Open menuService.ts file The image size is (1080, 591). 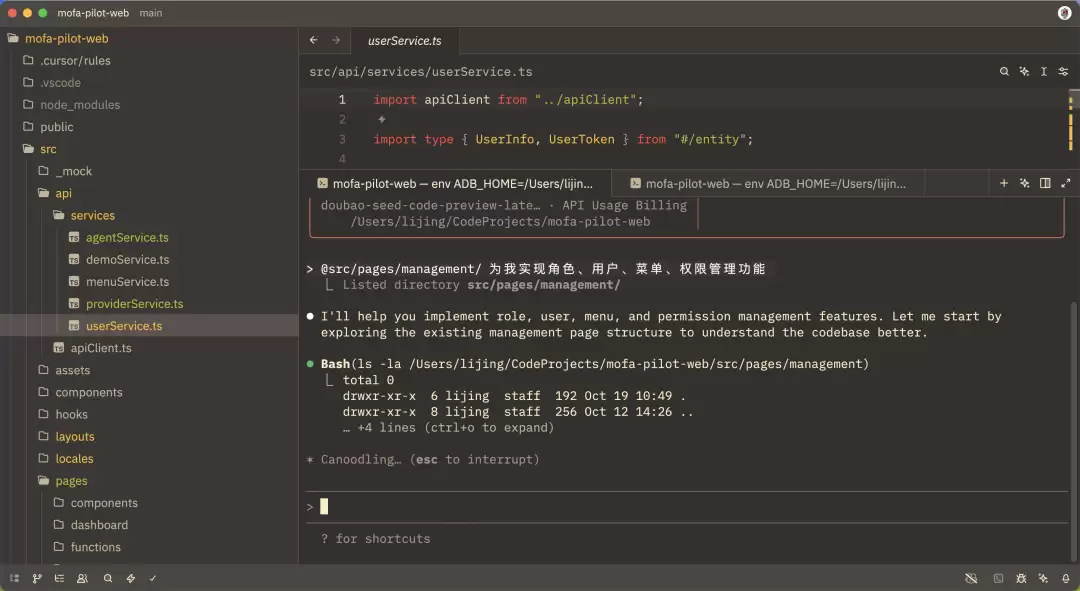pyautogui.click(x=127, y=282)
